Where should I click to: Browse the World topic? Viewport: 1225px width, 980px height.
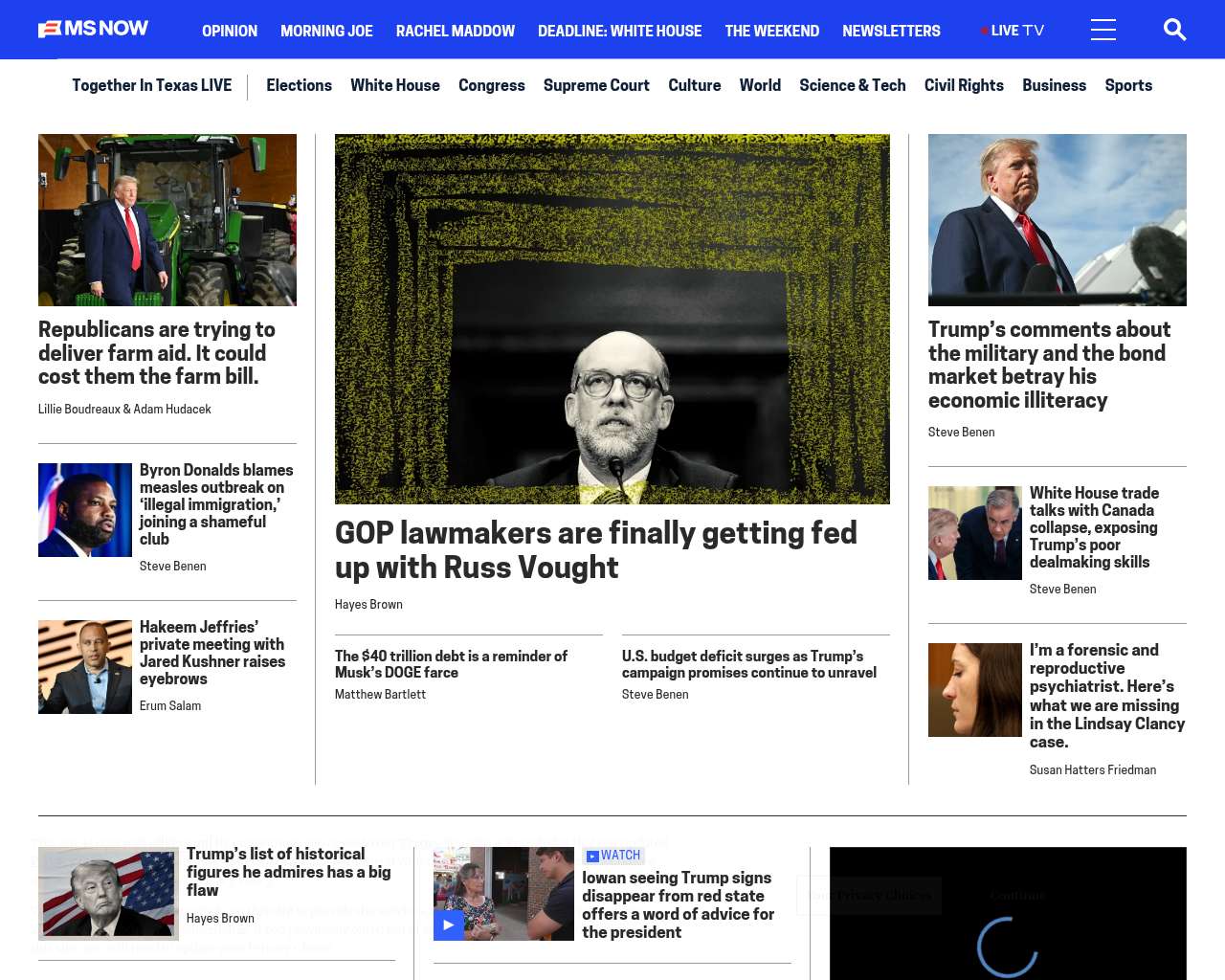(760, 85)
